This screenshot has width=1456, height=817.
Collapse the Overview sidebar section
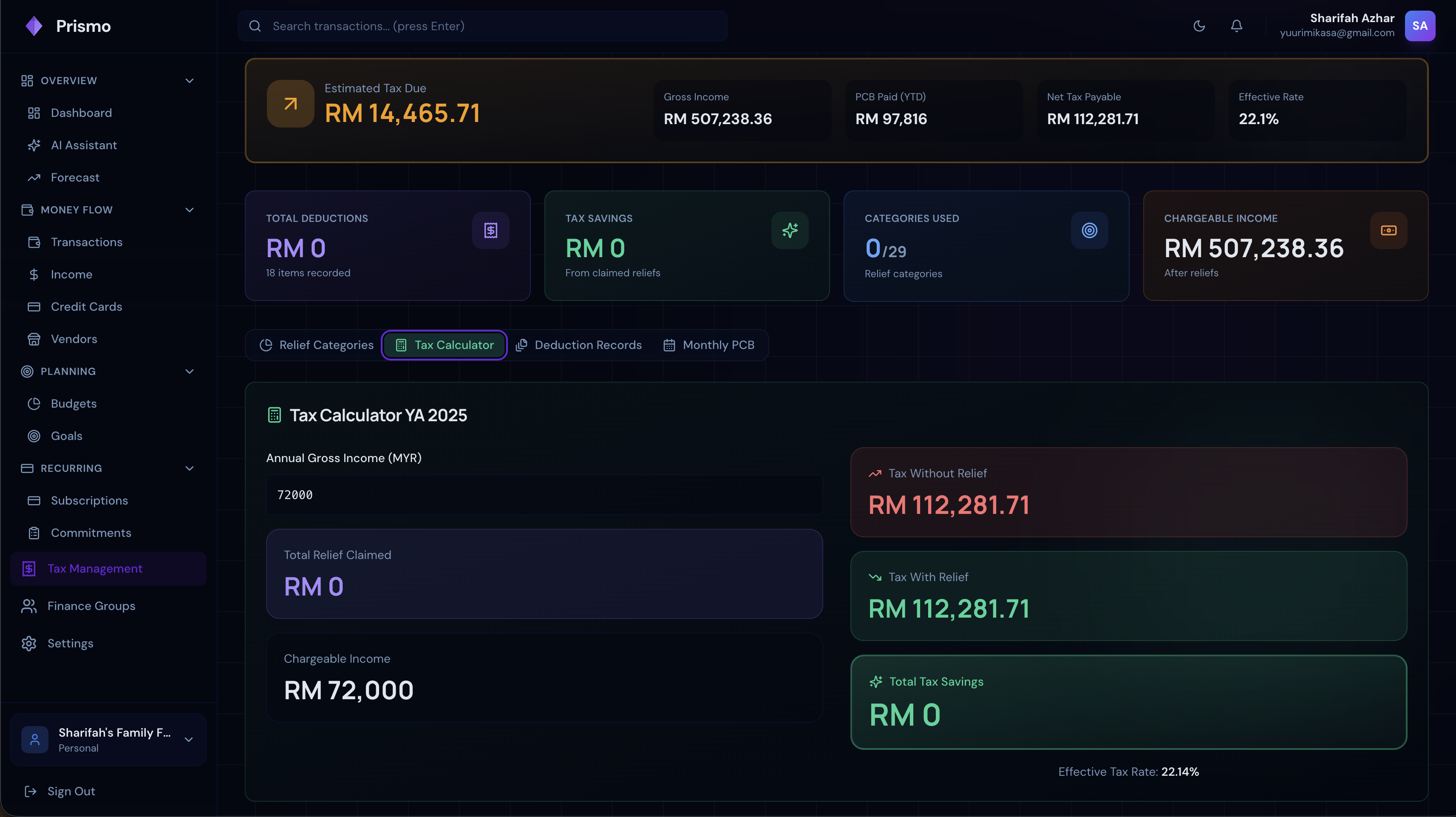tap(190, 81)
